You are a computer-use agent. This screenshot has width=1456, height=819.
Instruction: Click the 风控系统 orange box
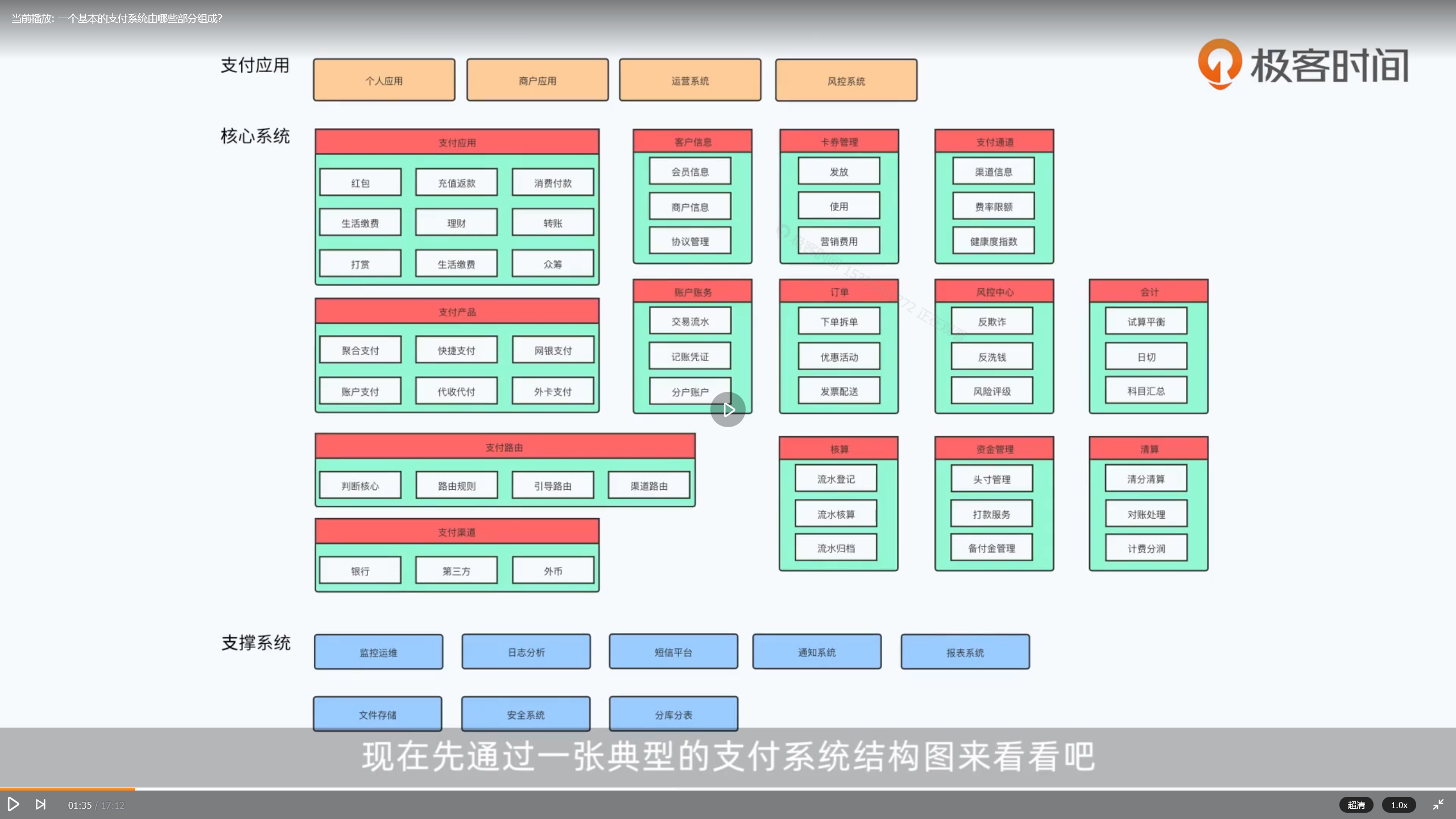(x=846, y=81)
